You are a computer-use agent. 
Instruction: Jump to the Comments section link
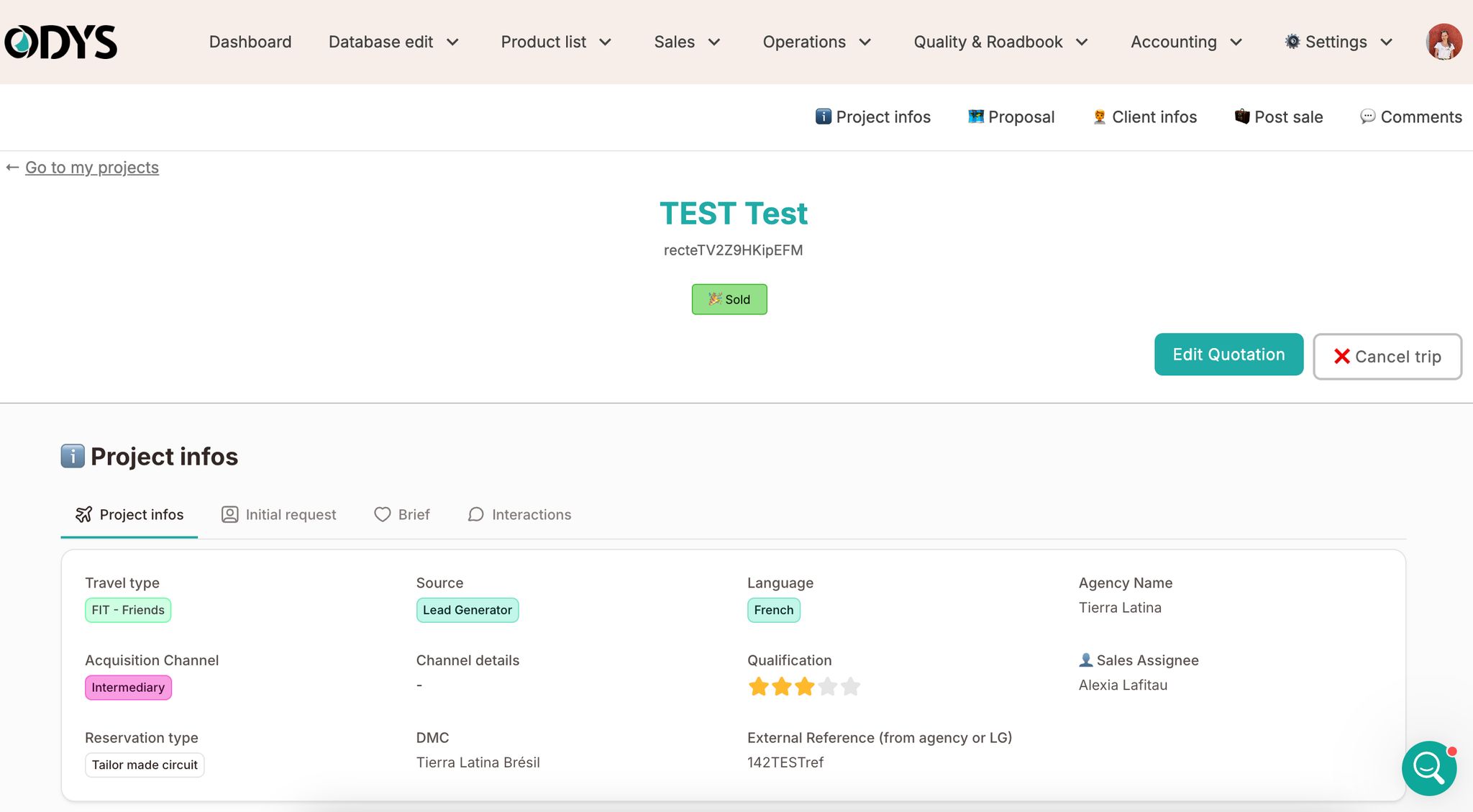[1411, 117]
